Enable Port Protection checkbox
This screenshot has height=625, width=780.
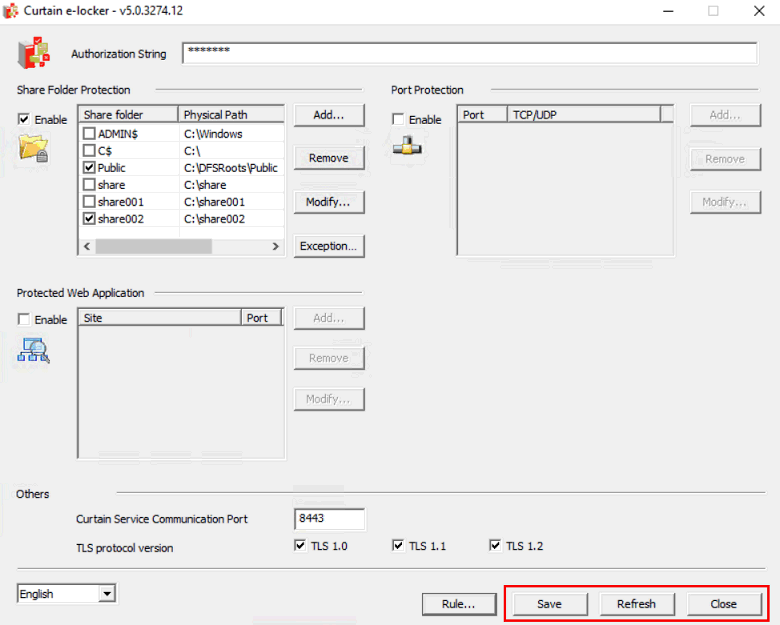click(399, 120)
